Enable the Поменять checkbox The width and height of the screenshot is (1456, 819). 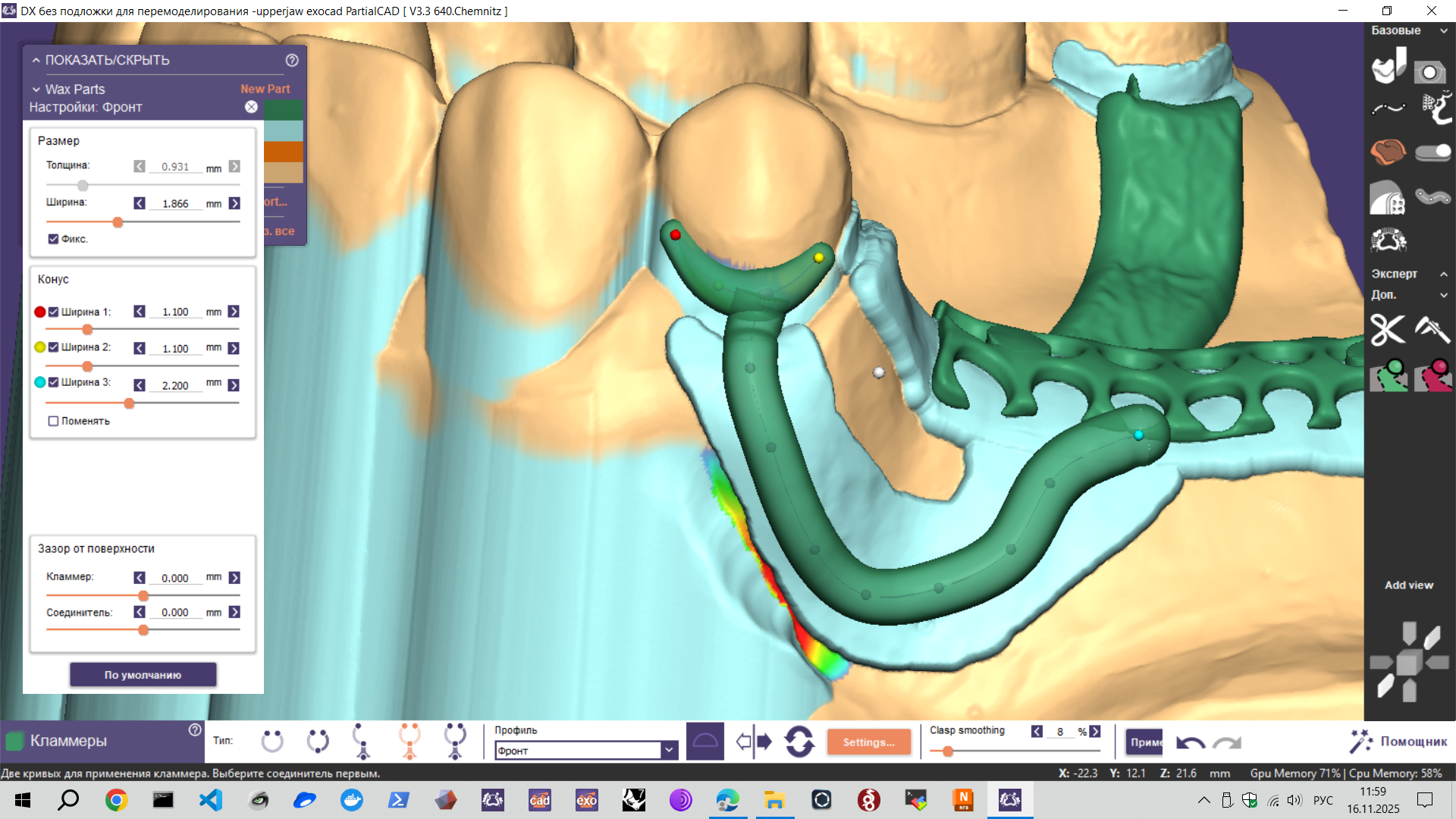click(53, 421)
